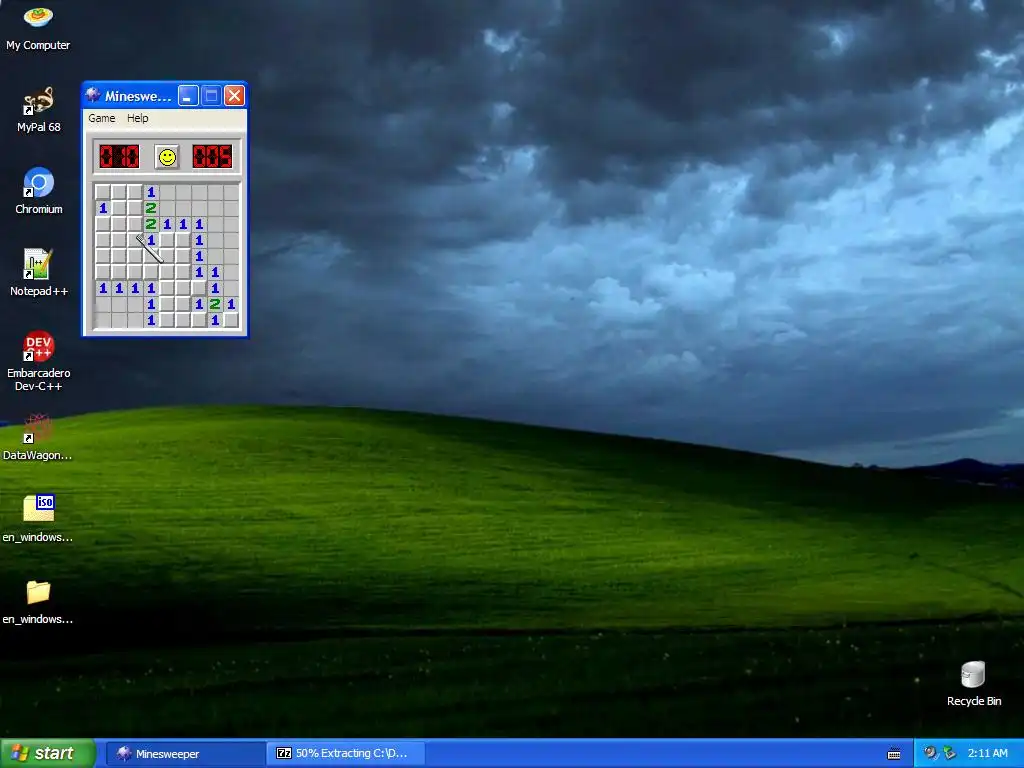Open the Windows Start menu

click(x=48, y=753)
